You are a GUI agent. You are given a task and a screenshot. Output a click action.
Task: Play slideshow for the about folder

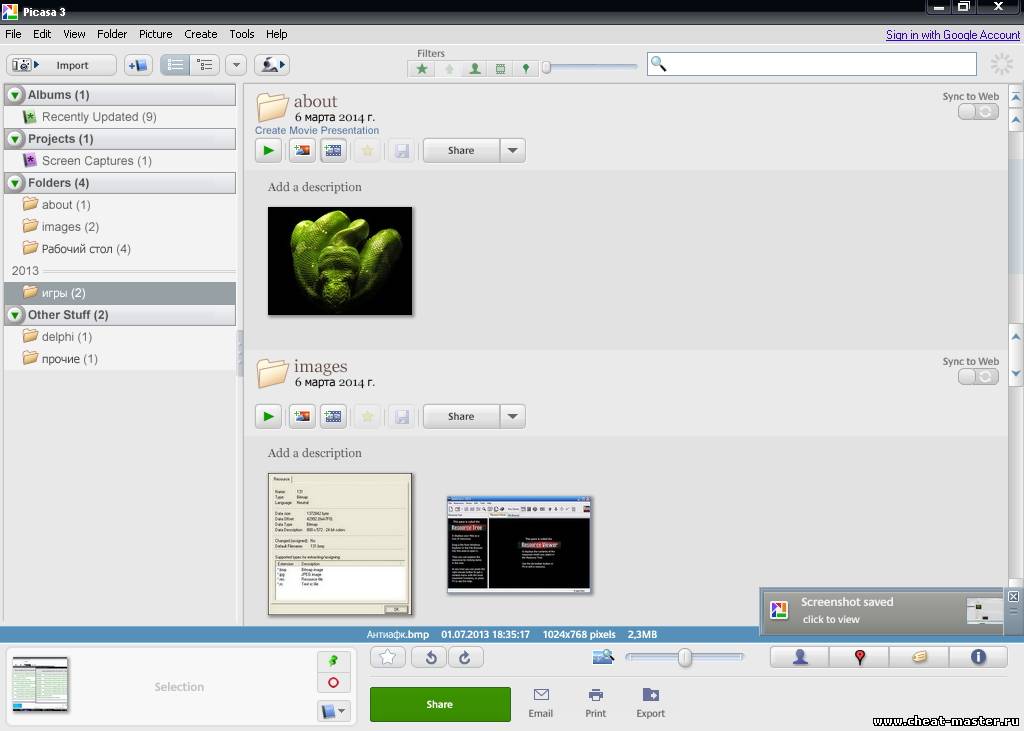(x=268, y=151)
